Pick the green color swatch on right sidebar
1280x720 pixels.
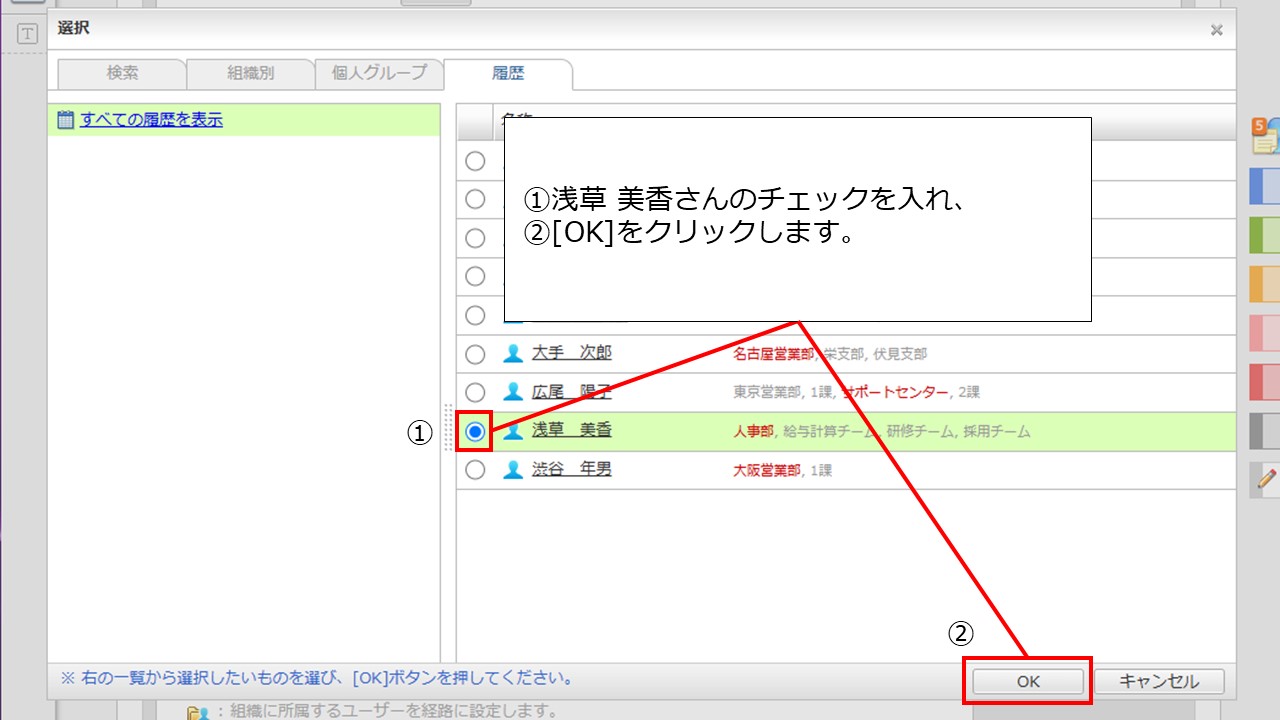(x=1265, y=235)
